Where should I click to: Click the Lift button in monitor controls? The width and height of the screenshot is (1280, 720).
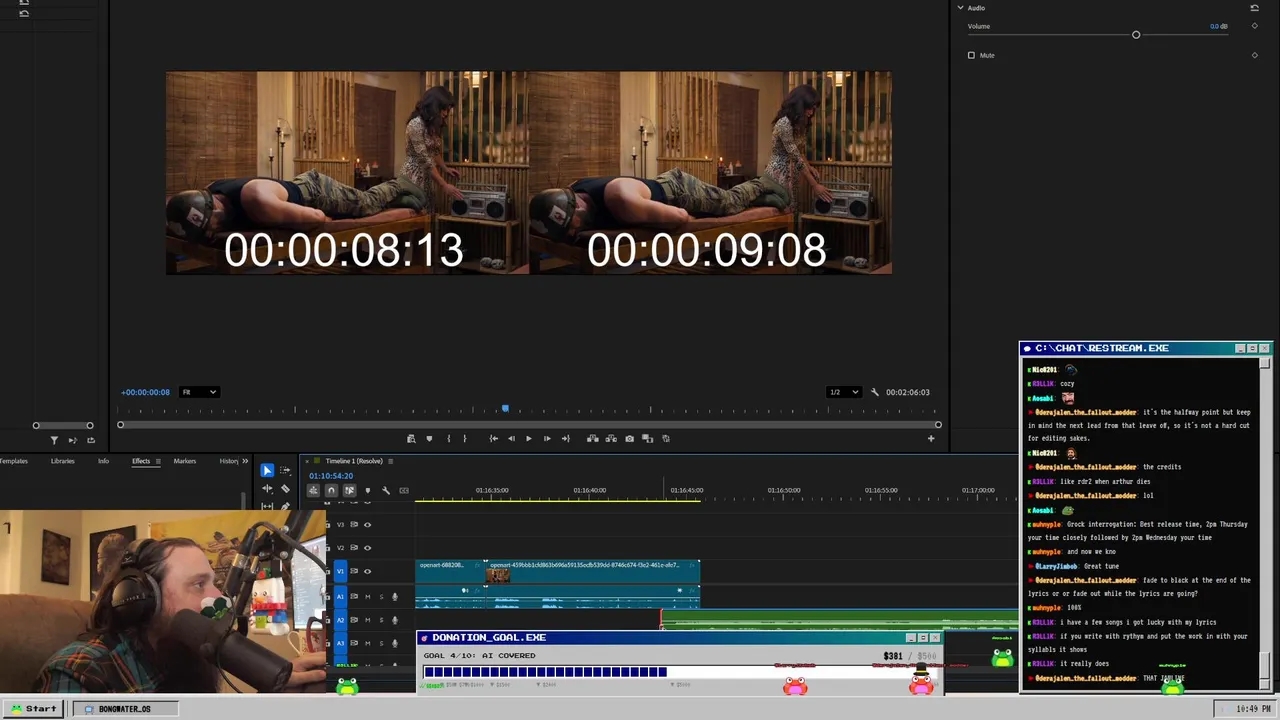tap(593, 438)
